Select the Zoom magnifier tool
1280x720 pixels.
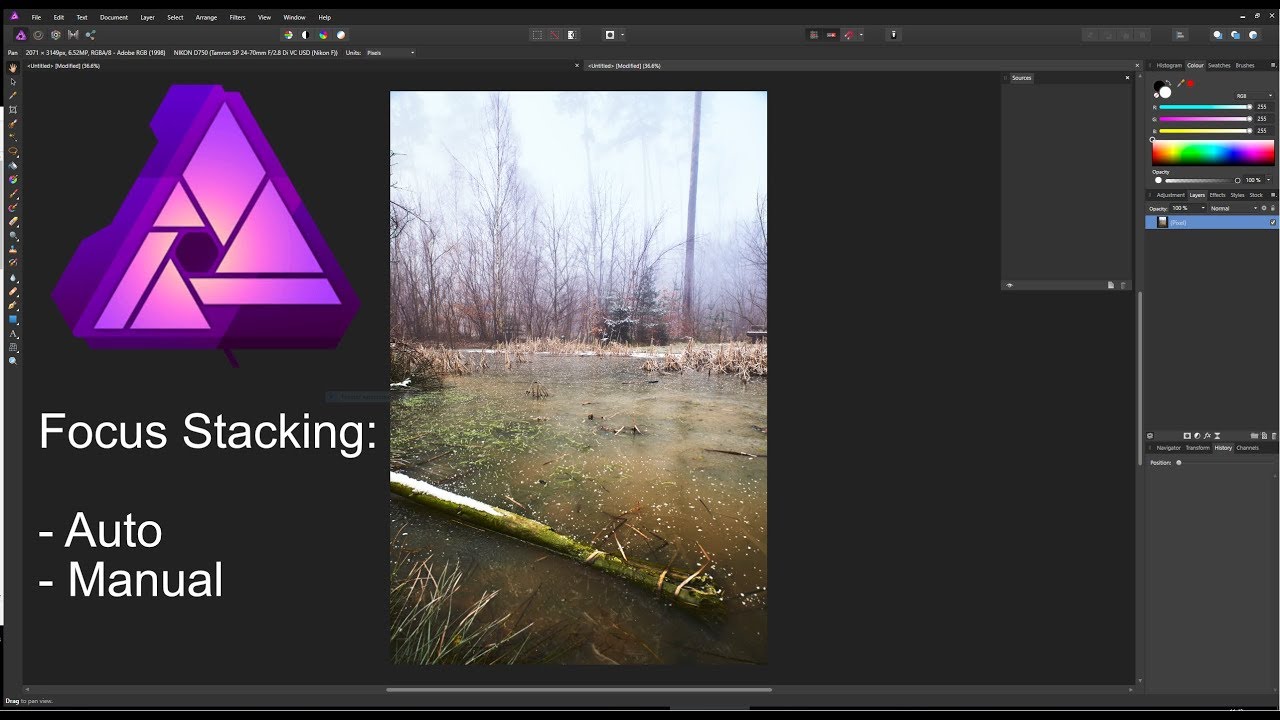pyautogui.click(x=13, y=360)
